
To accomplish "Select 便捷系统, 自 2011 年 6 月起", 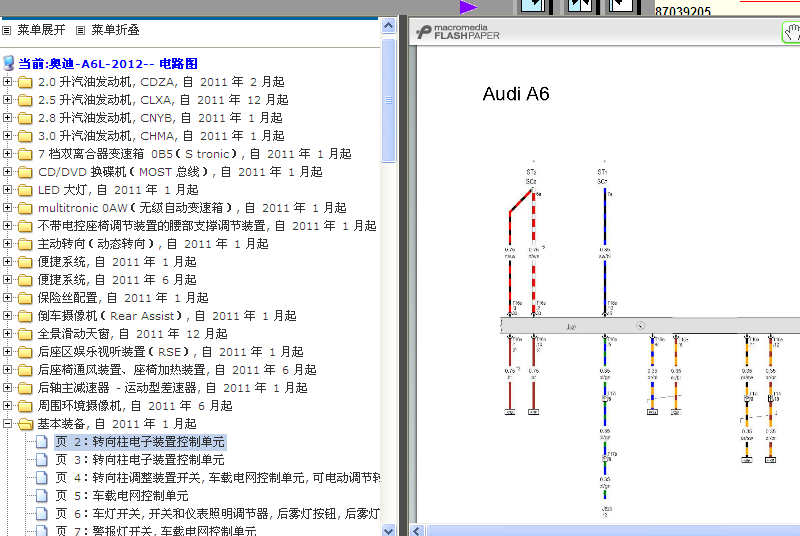I will pos(117,279).
